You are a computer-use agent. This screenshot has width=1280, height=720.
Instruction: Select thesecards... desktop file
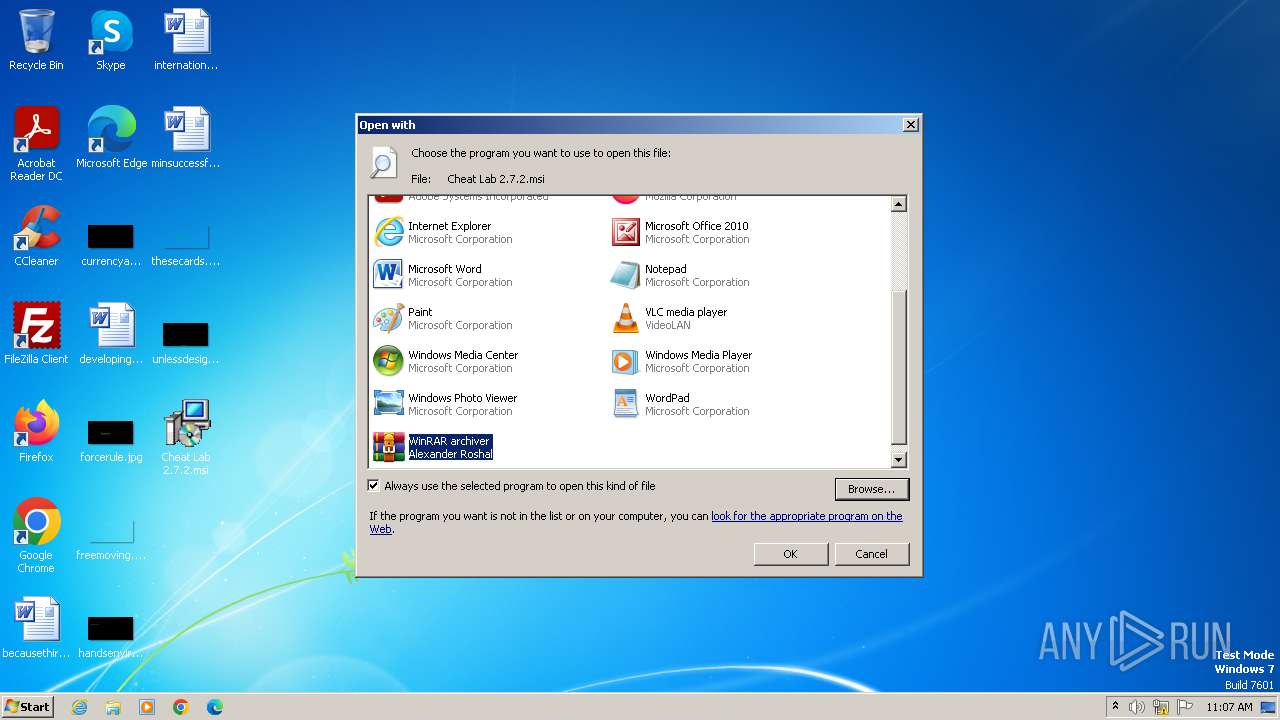(186, 244)
